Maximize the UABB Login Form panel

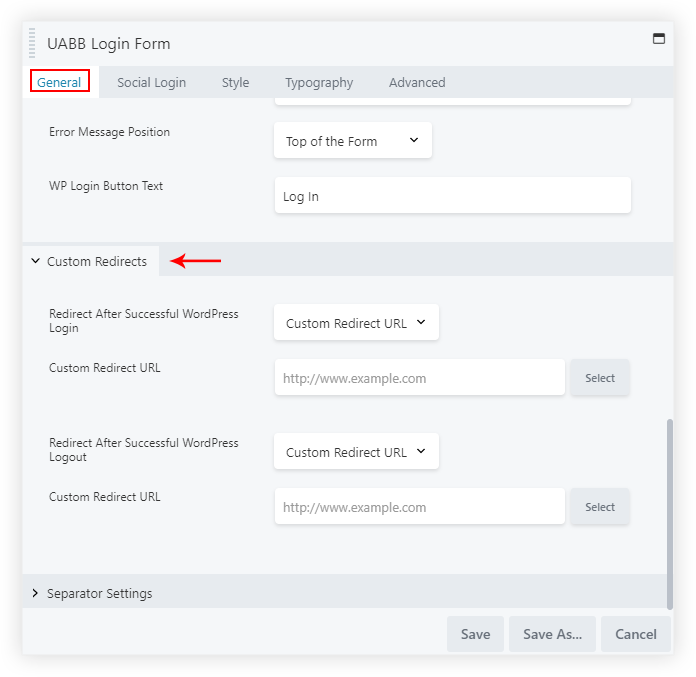click(x=658, y=39)
